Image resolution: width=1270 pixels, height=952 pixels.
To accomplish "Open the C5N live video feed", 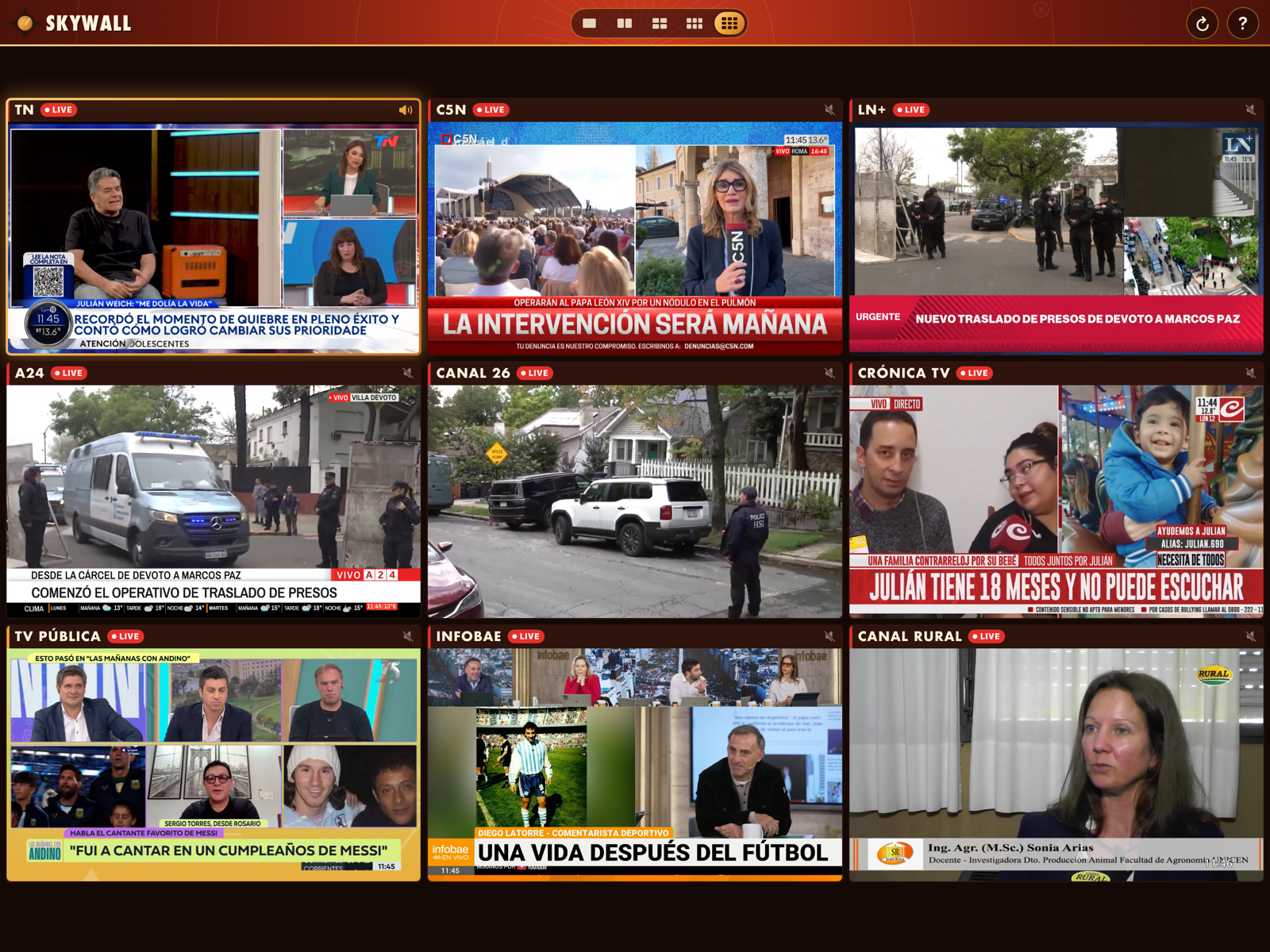I will [635, 237].
